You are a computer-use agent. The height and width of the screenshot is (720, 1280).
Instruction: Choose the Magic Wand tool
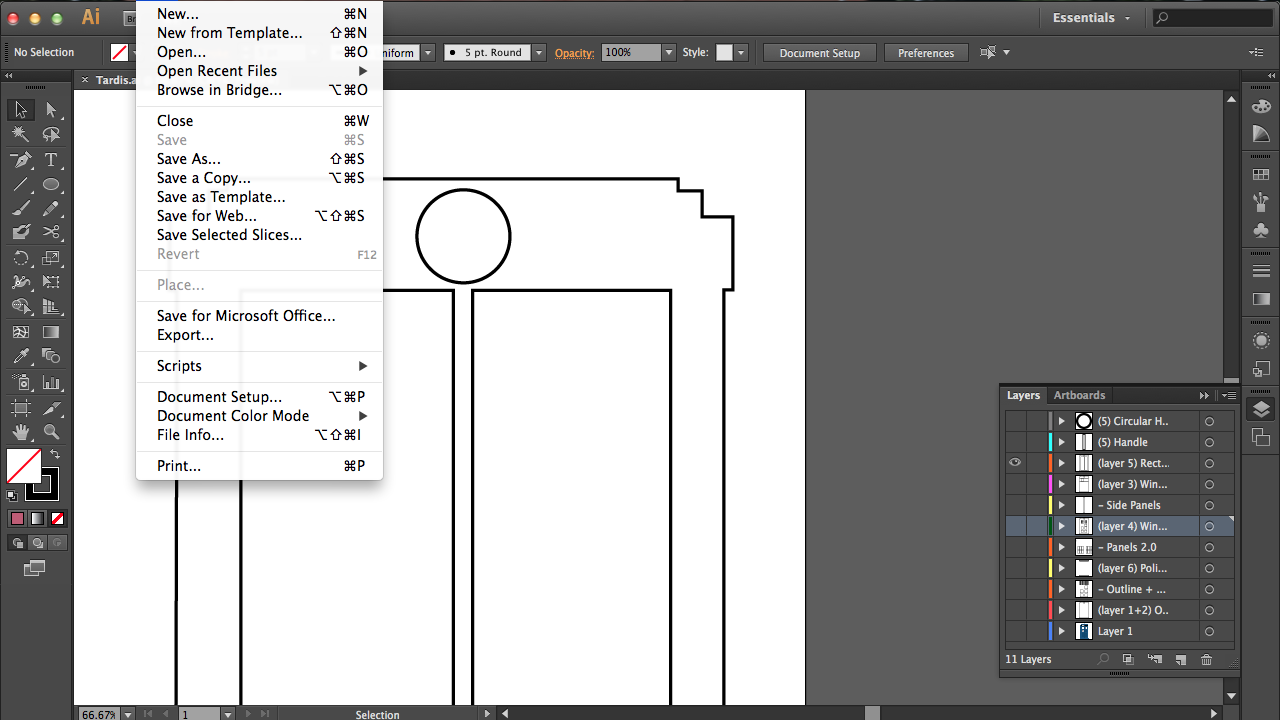pos(21,134)
